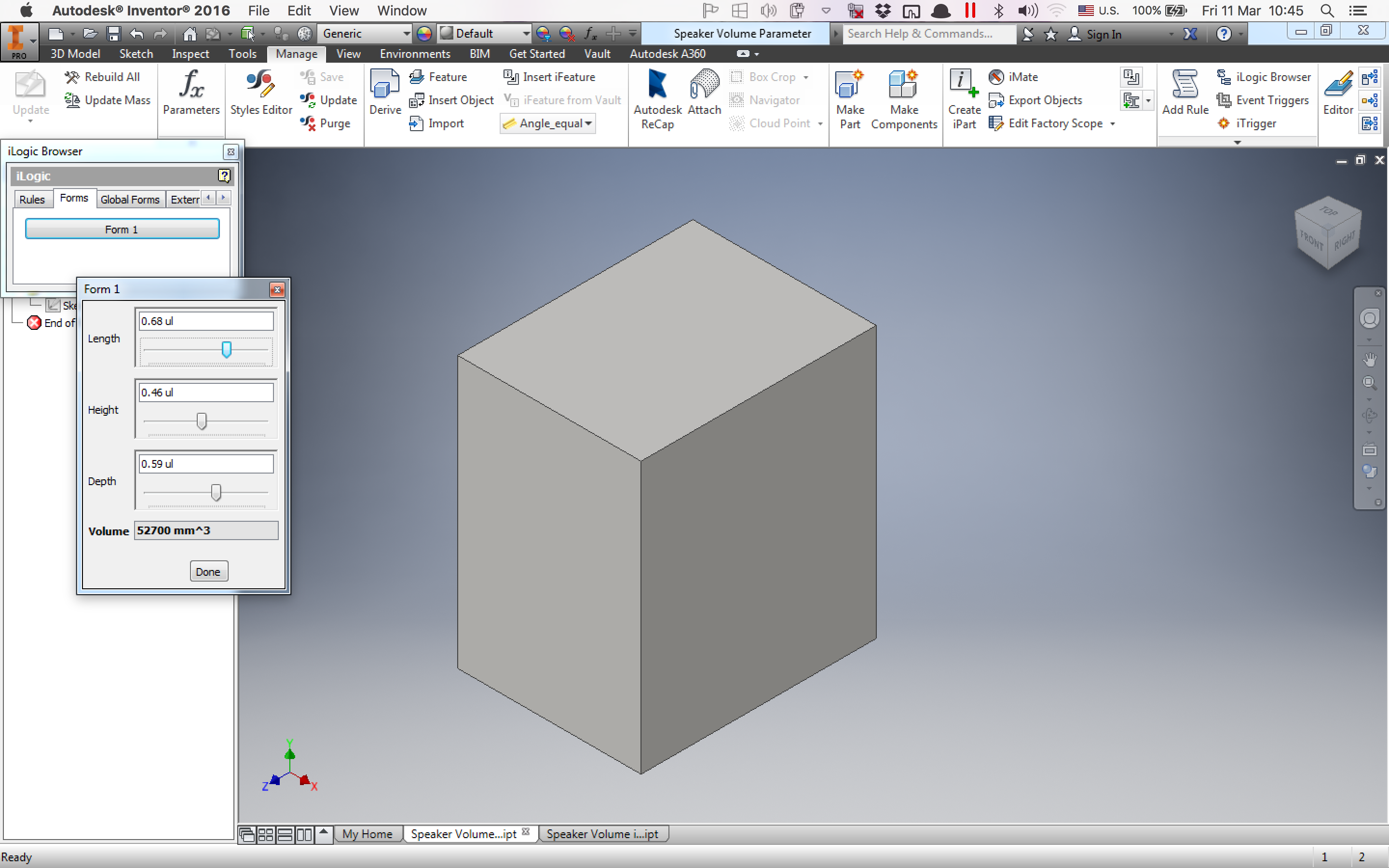Click the Done button in Form 1

pyautogui.click(x=208, y=570)
